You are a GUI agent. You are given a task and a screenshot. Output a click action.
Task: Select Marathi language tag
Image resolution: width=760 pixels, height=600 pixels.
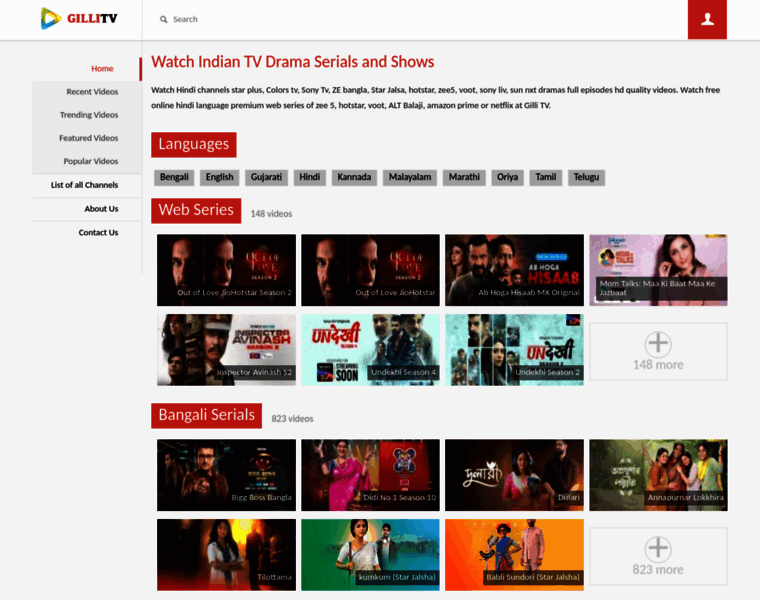tap(464, 177)
